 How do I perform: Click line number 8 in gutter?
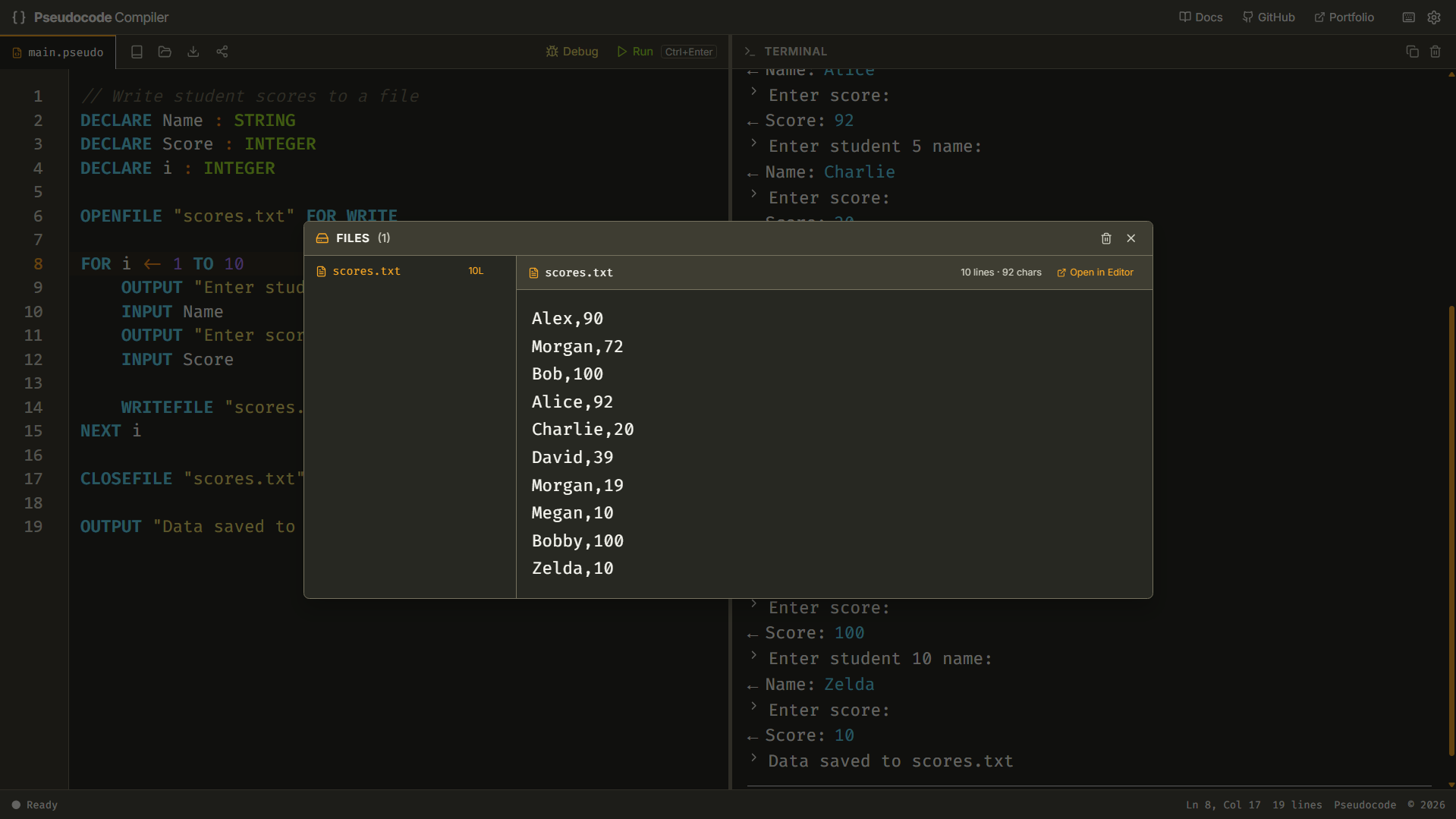(38, 264)
